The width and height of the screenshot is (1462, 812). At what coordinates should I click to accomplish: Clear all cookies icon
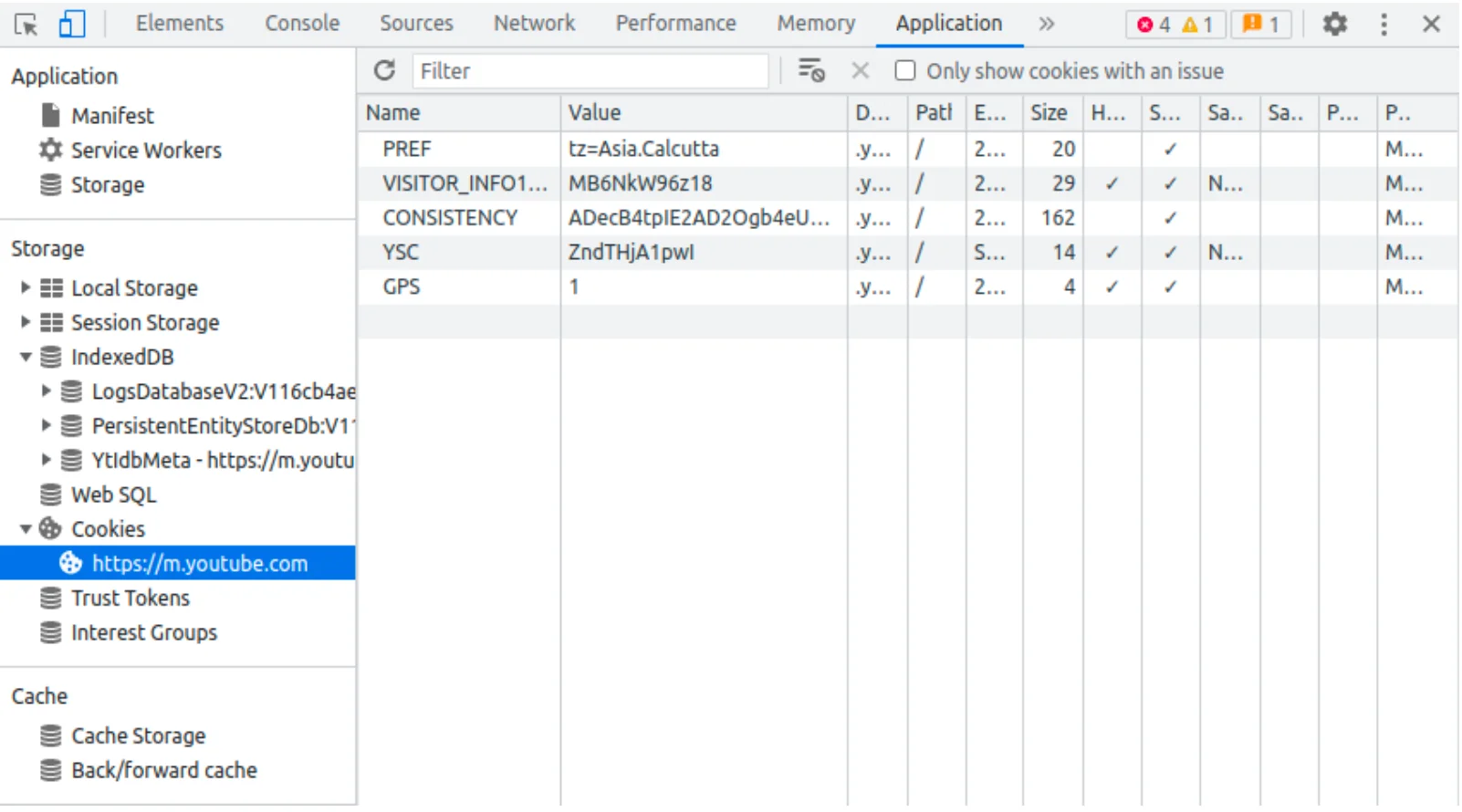810,71
